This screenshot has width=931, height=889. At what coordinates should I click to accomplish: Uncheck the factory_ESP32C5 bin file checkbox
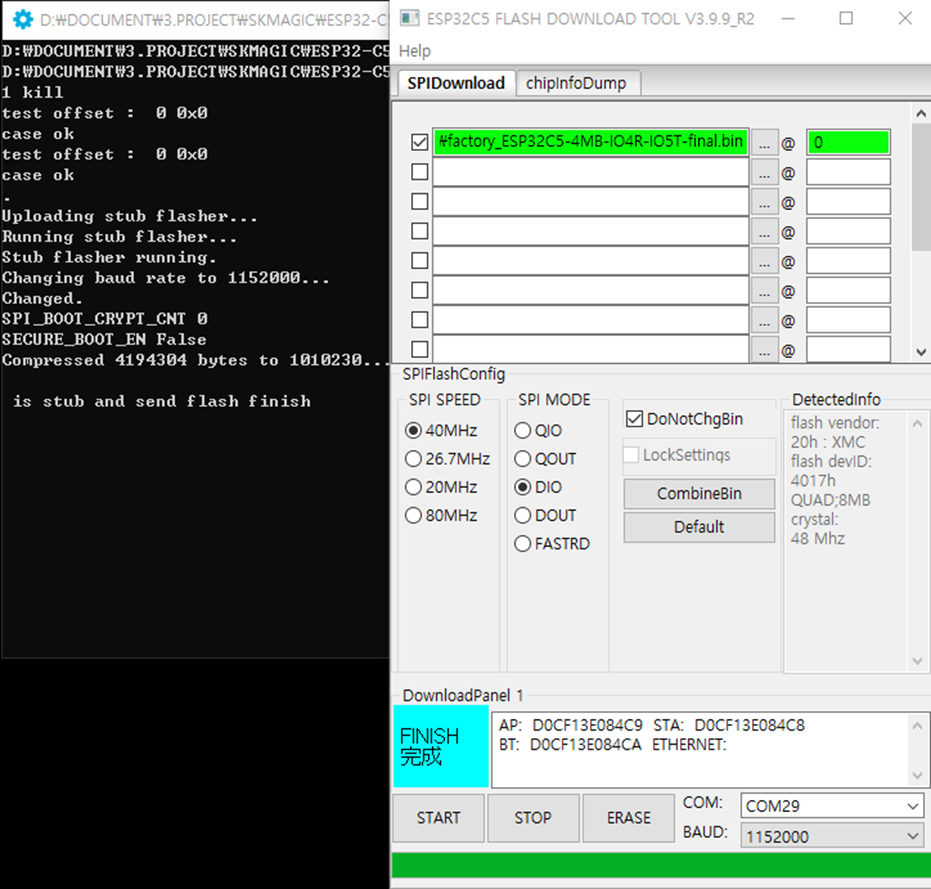click(x=420, y=142)
